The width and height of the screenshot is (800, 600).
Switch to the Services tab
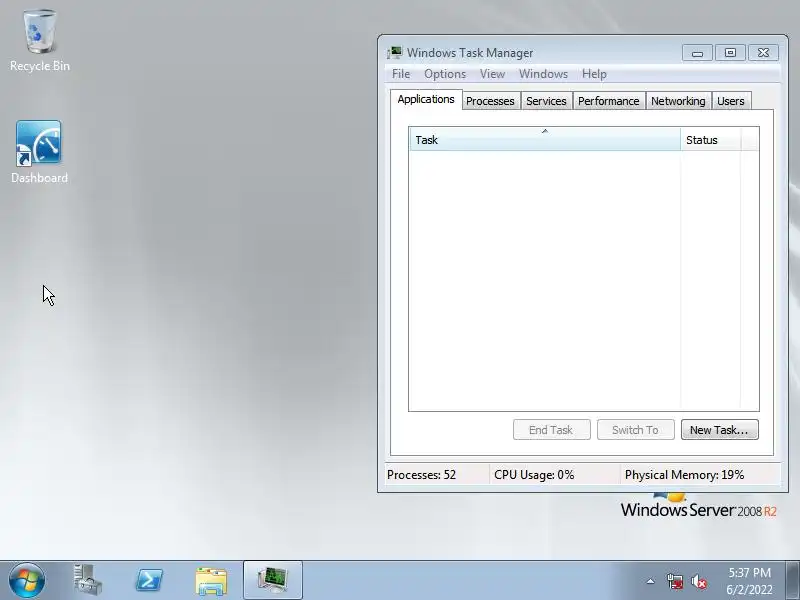pos(546,101)
